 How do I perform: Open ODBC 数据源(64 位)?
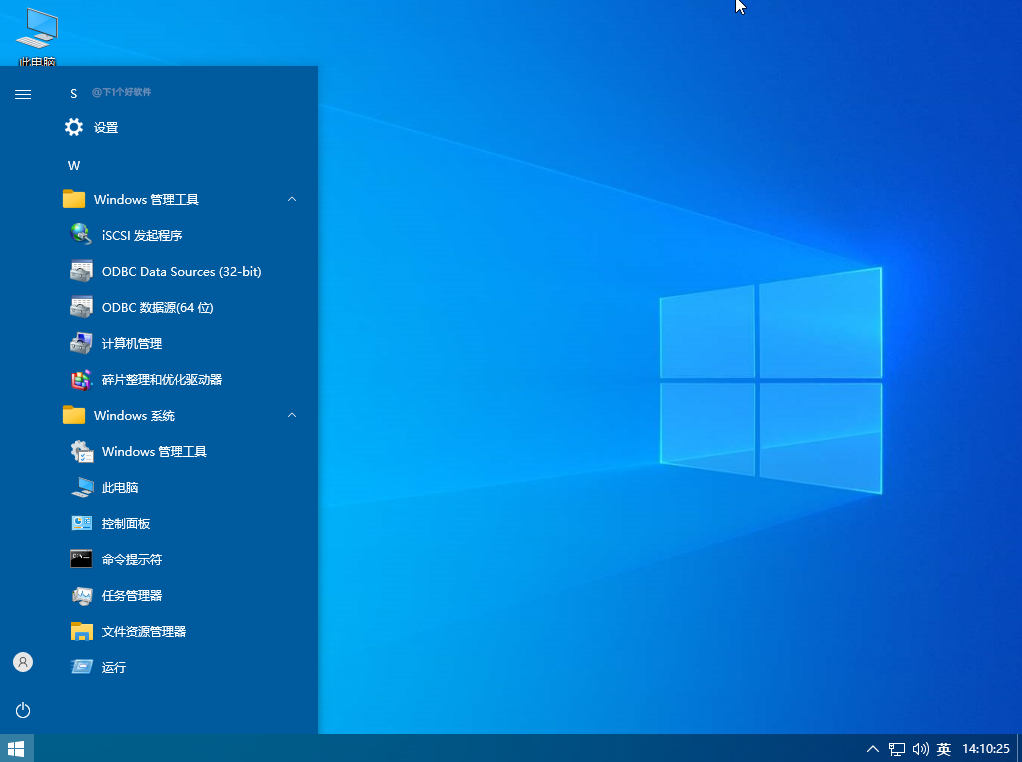tap(157, 307)
